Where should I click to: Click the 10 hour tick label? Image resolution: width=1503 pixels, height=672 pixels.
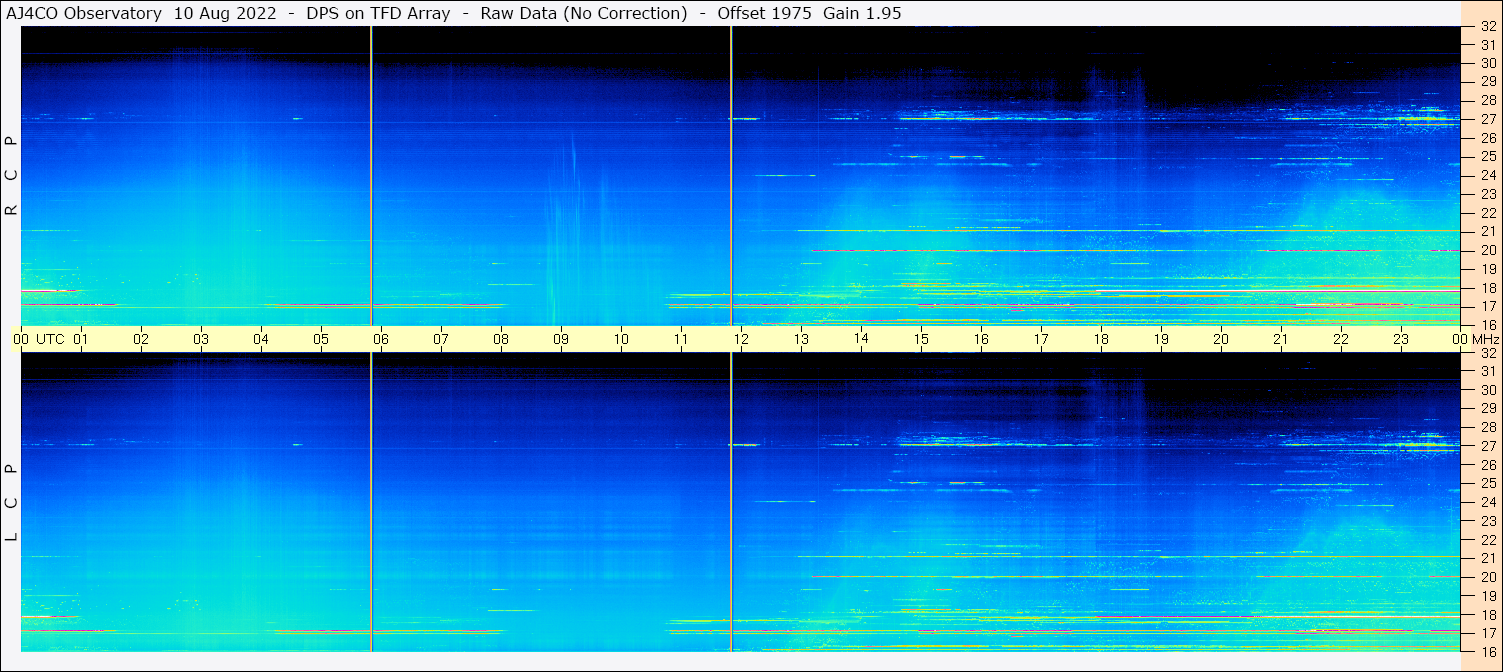[x=621, y=339]
